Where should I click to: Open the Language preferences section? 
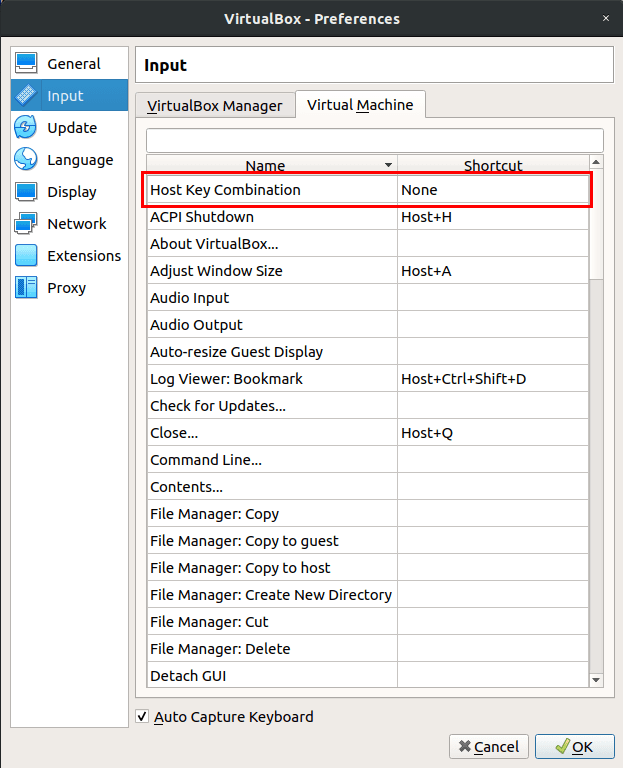click(70, 160)
